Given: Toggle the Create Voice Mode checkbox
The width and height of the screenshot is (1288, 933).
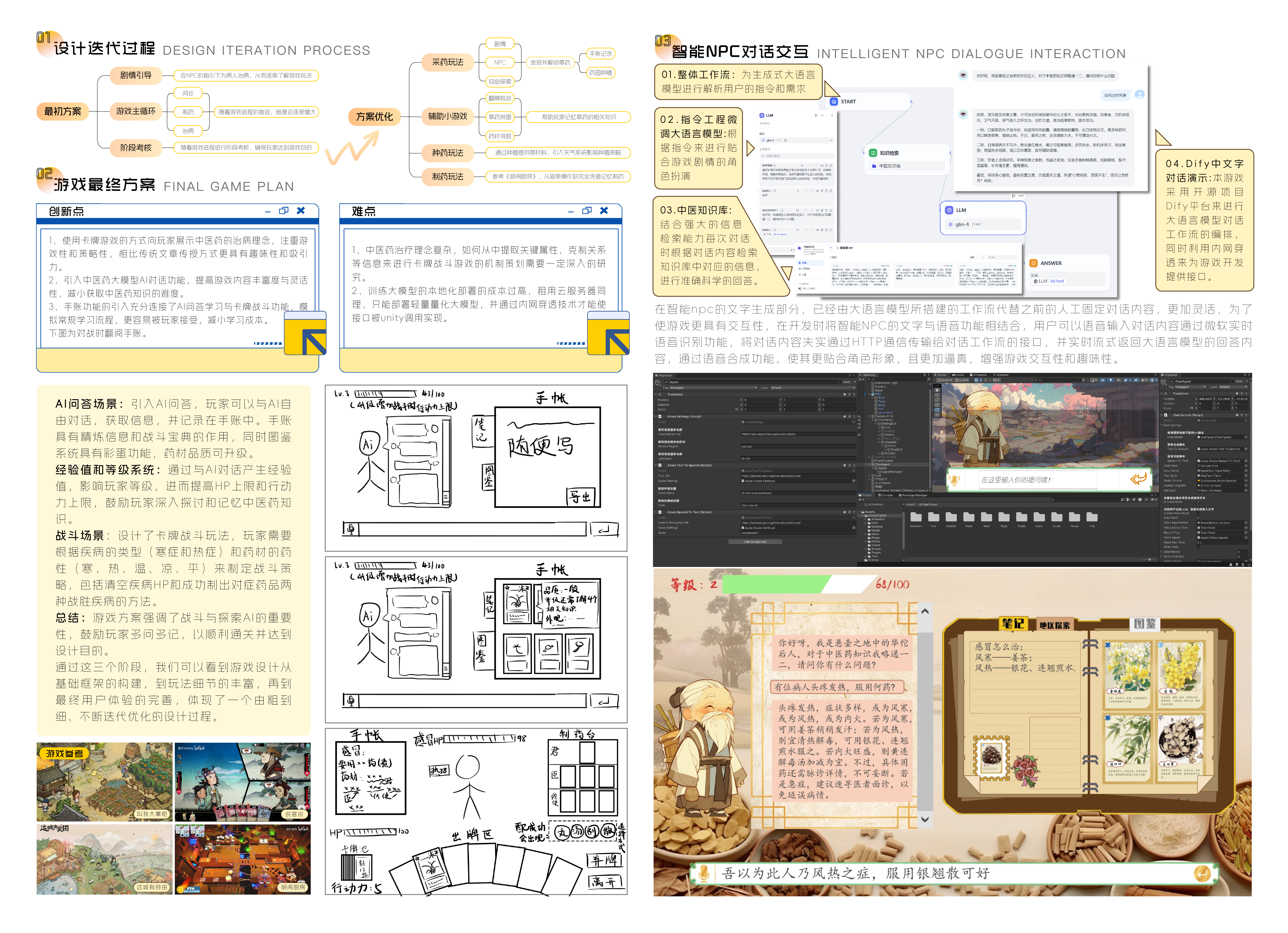Looking at the screenshot, I should [x=1198, y=513].
